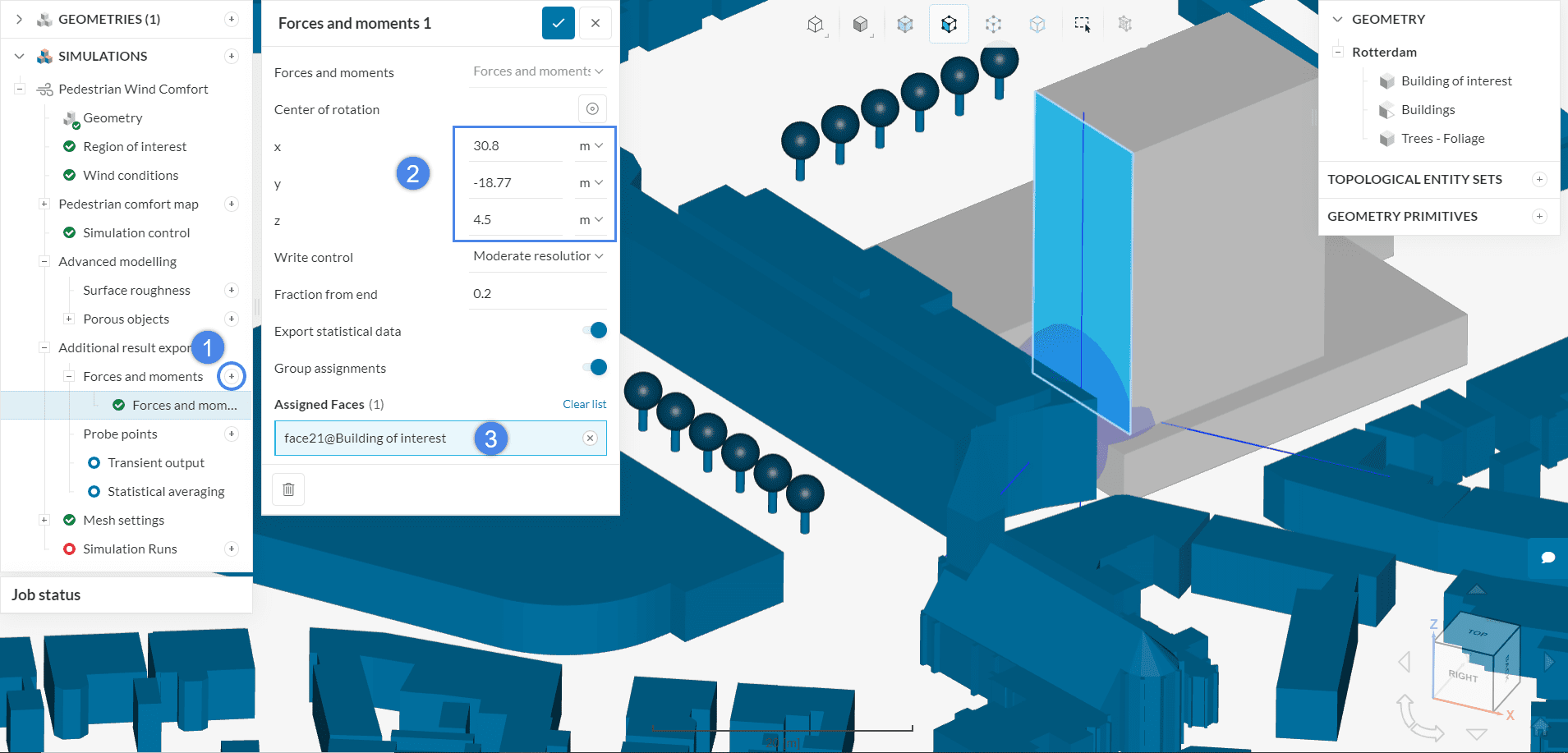Select the solid render mode cube icon
This screenshot has width=1568, height=753.
pyautogui.click(x=860, y=25)
